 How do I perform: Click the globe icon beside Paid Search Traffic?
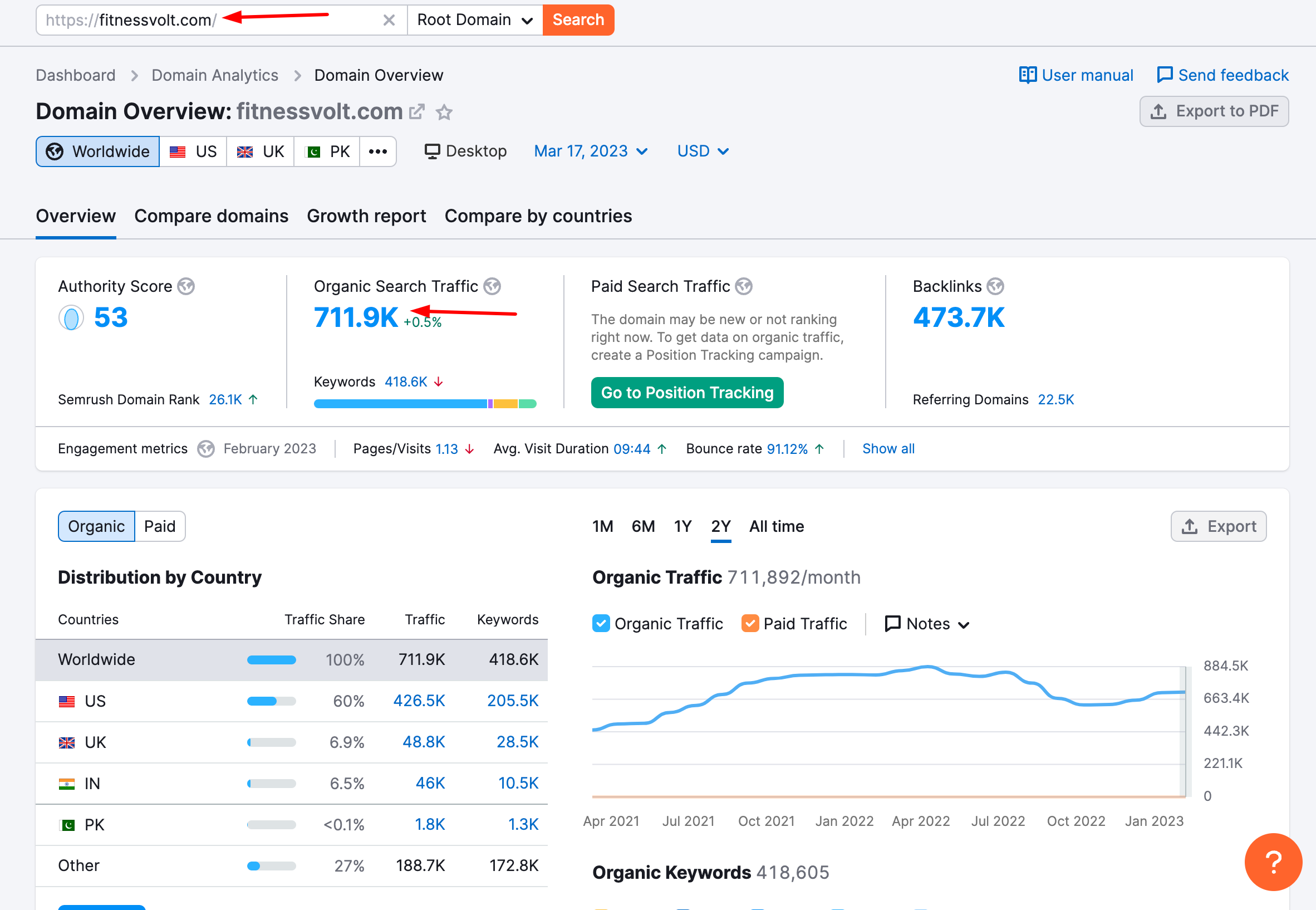(744, 286)
